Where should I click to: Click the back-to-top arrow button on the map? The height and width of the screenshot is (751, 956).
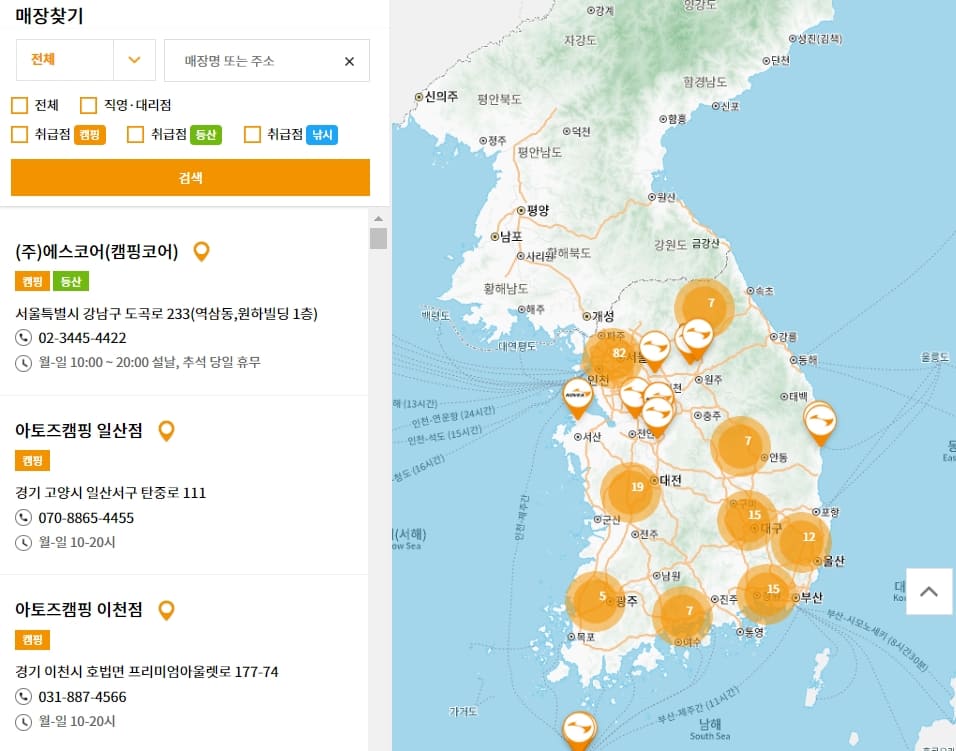(929, 591)
